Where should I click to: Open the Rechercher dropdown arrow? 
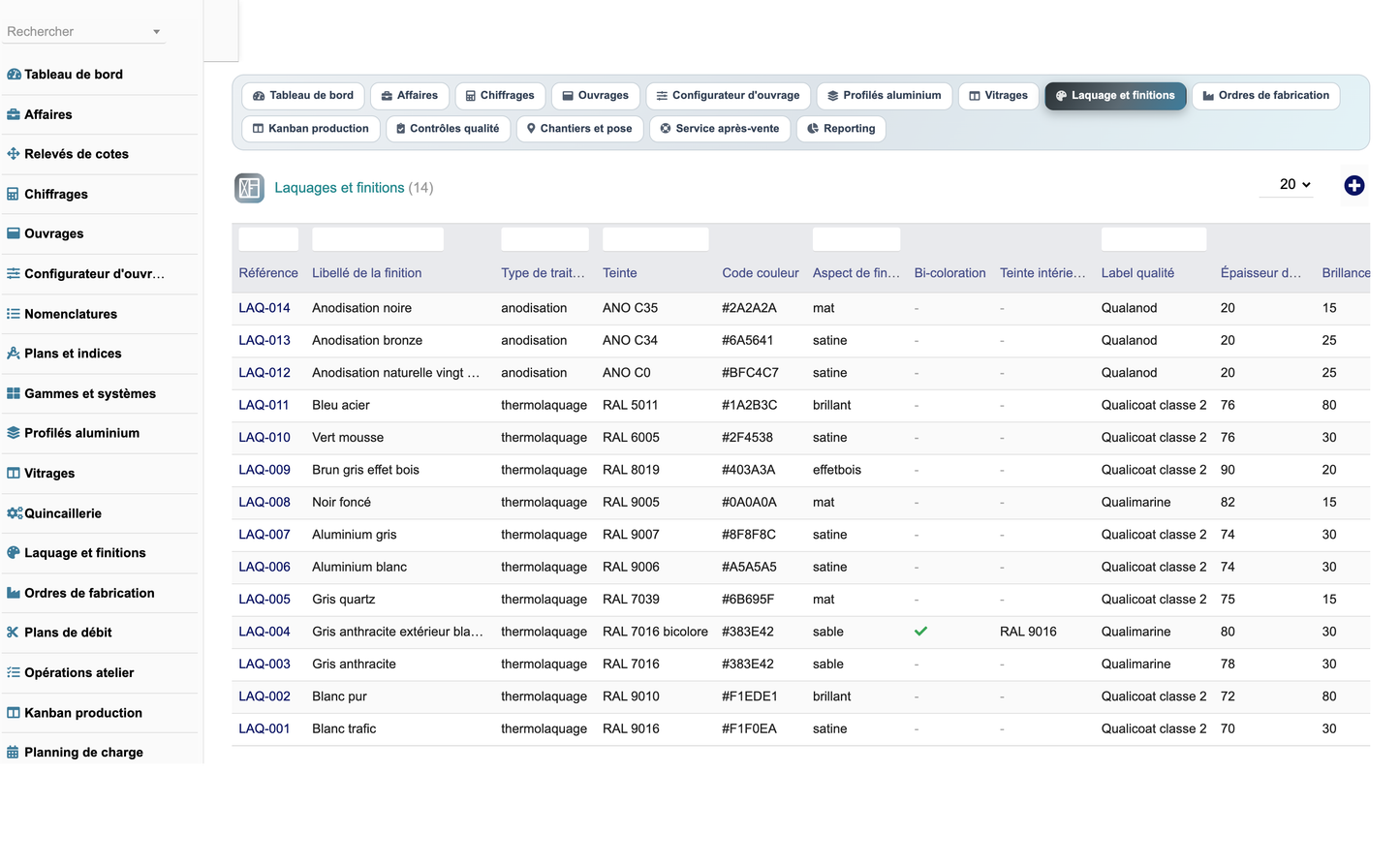tap(156, 32)
